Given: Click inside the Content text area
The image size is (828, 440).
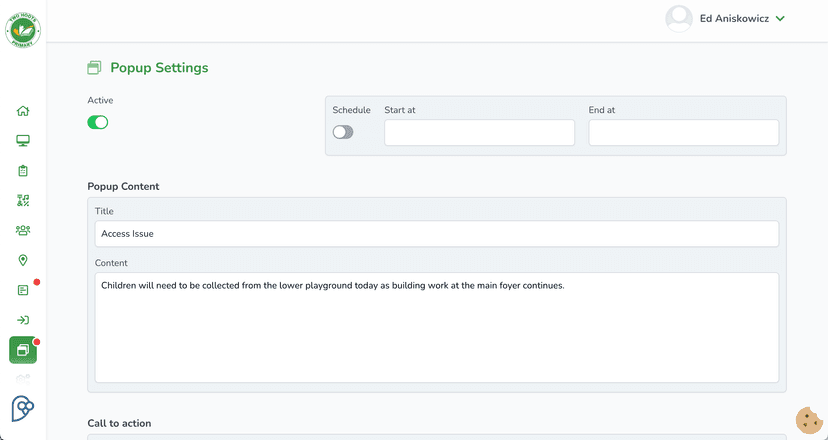Looking at the screenshot, I should [x=437, y=327].
